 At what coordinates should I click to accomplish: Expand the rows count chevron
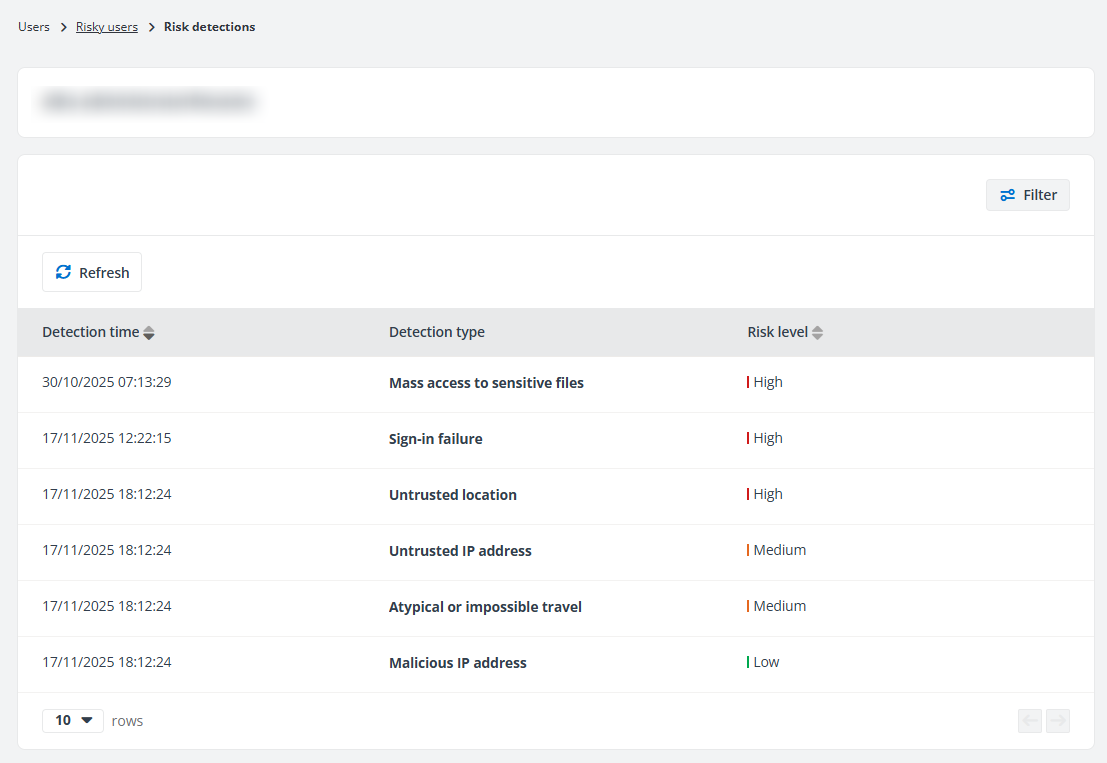tap(87, 720)
